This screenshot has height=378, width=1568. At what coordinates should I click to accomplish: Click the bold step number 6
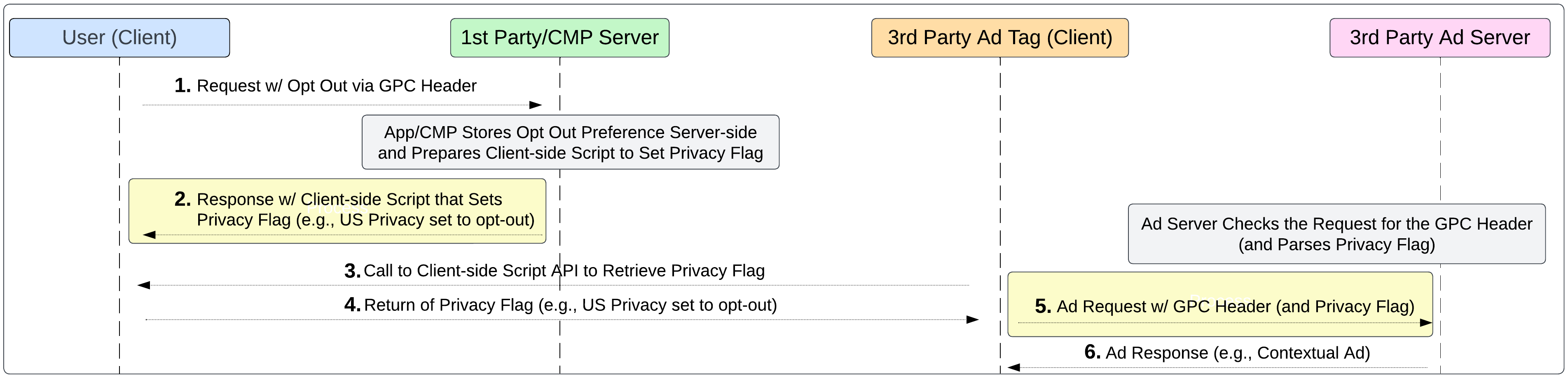tap(1092, 352)
